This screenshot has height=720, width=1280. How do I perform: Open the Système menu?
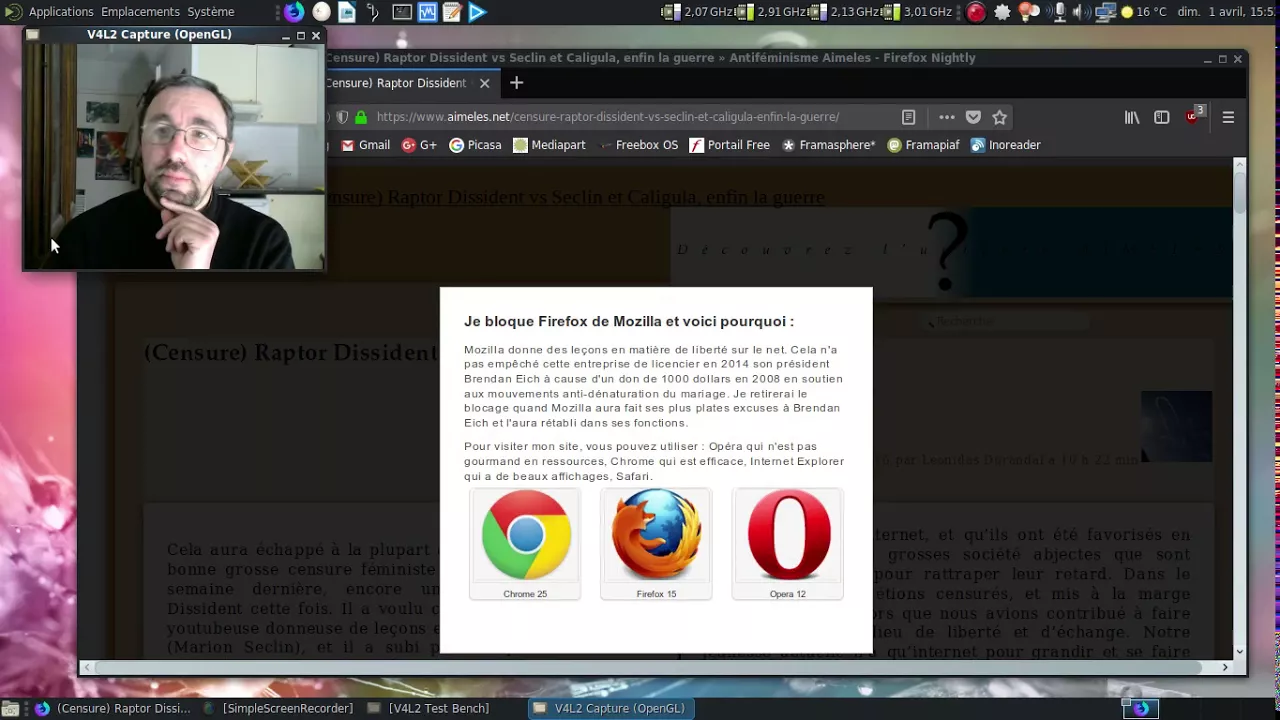tap(211, 12)
